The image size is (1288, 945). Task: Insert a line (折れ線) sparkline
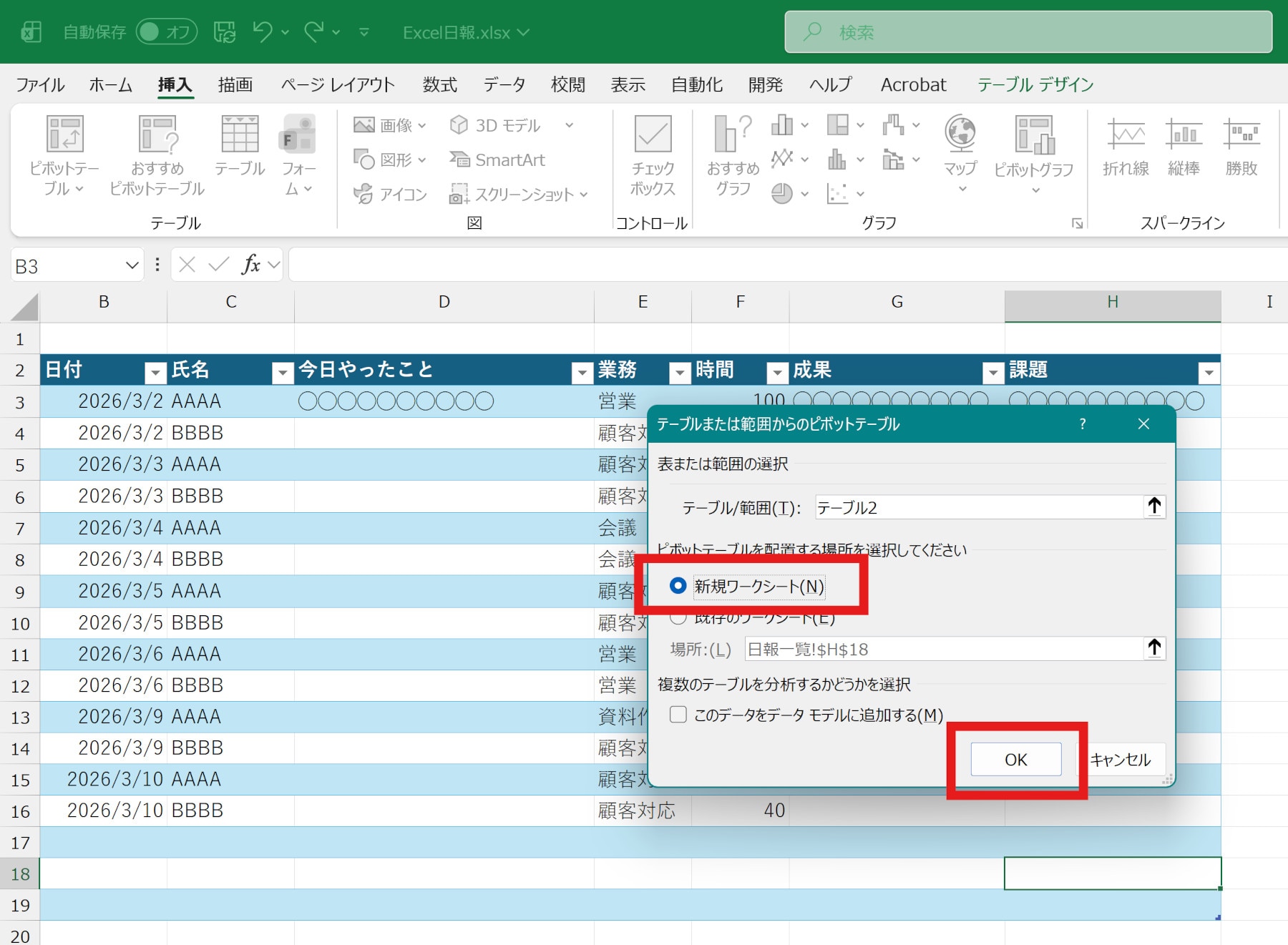(x=1126, y=134)
